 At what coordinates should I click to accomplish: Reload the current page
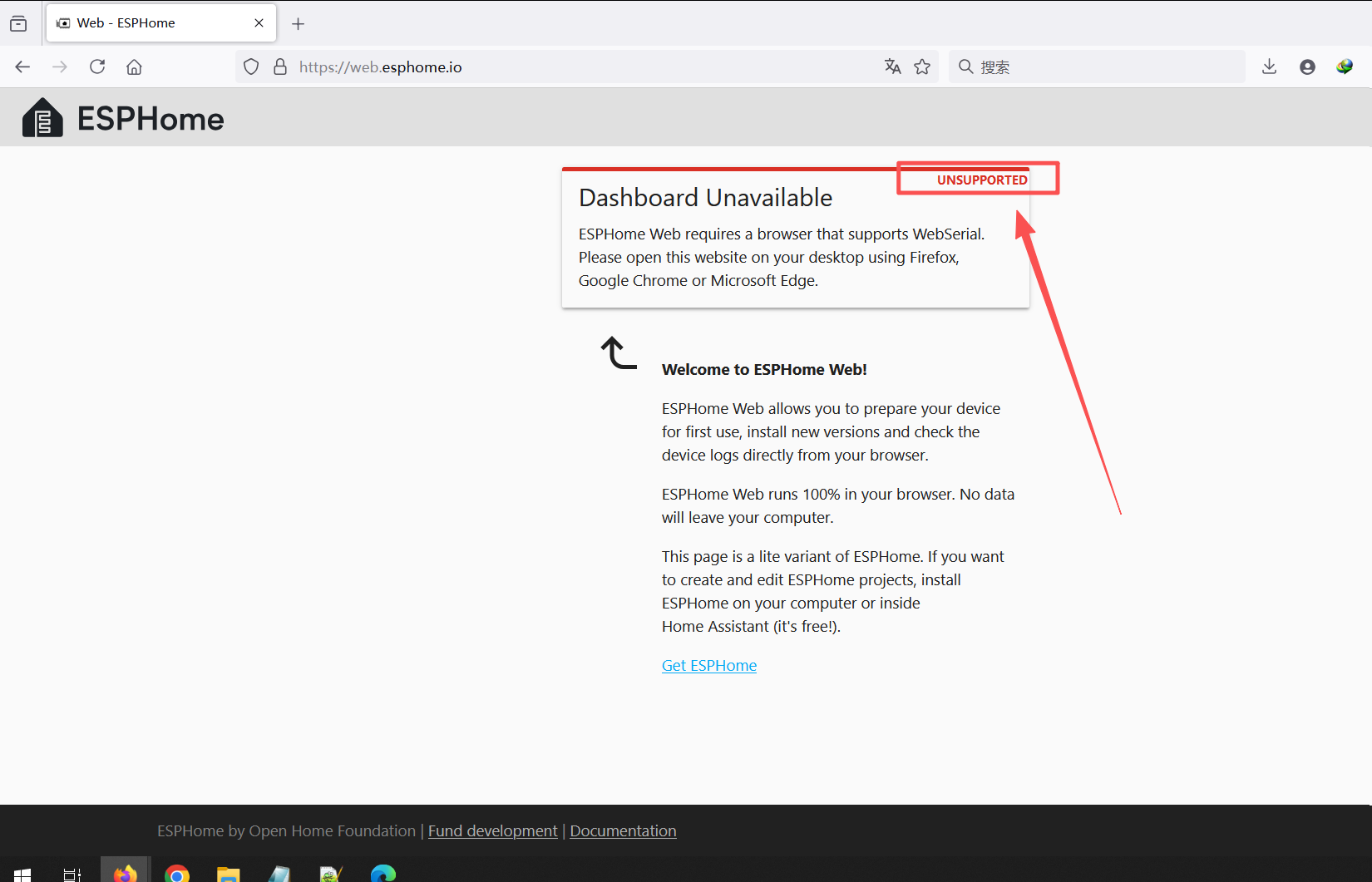pos(97,67)
